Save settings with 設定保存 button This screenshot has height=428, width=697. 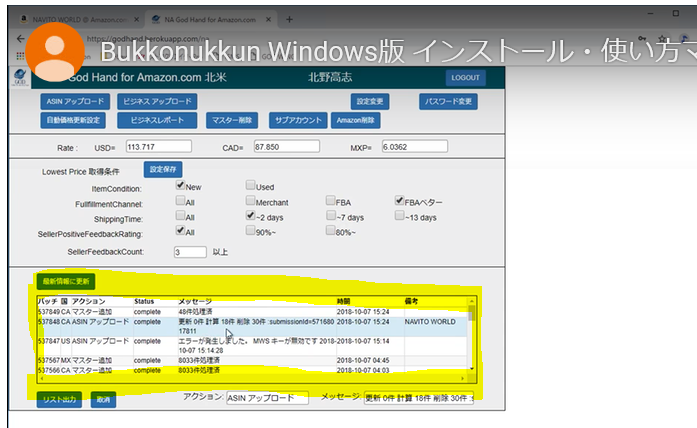point(163,169)
